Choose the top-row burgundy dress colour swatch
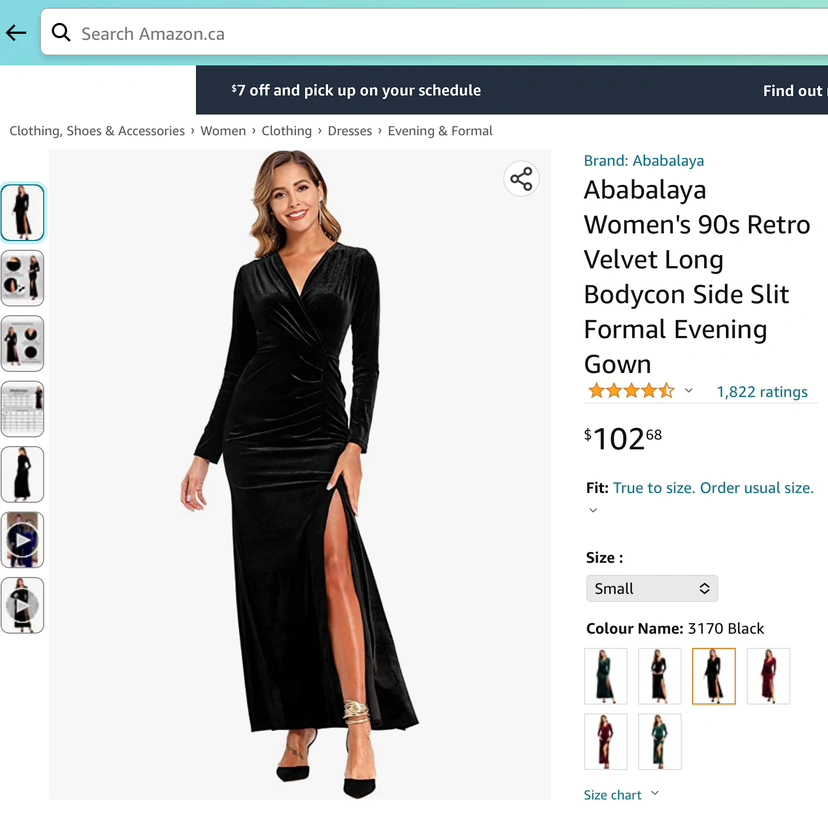 coord(768,676)
